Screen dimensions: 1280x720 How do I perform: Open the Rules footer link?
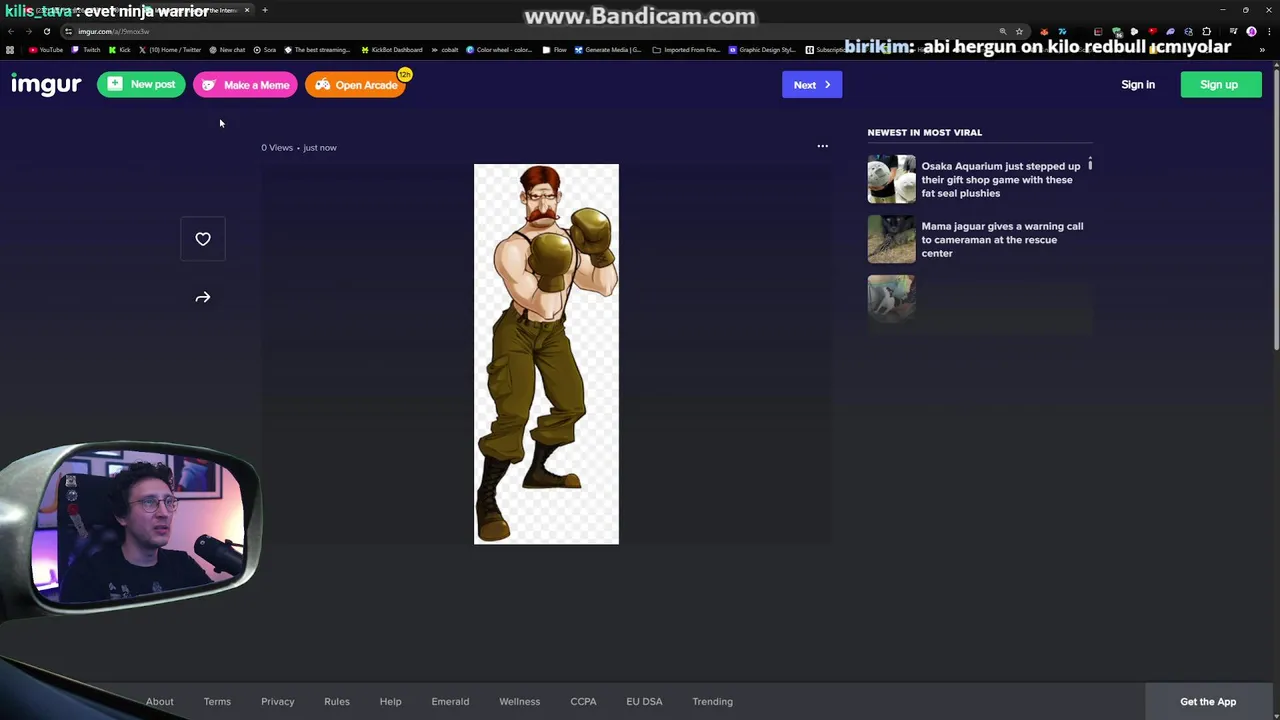pos(337,702)
